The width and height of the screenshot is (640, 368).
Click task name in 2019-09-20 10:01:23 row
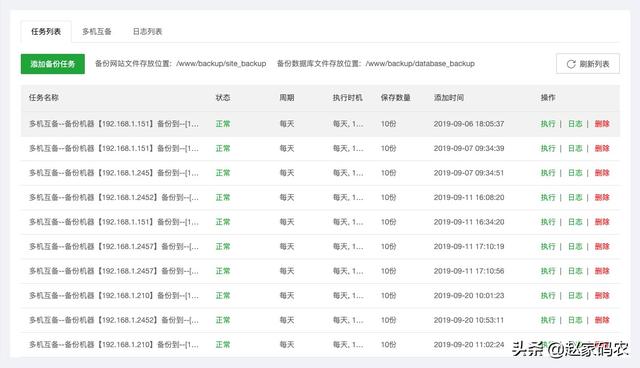click(x=114, y=295)
